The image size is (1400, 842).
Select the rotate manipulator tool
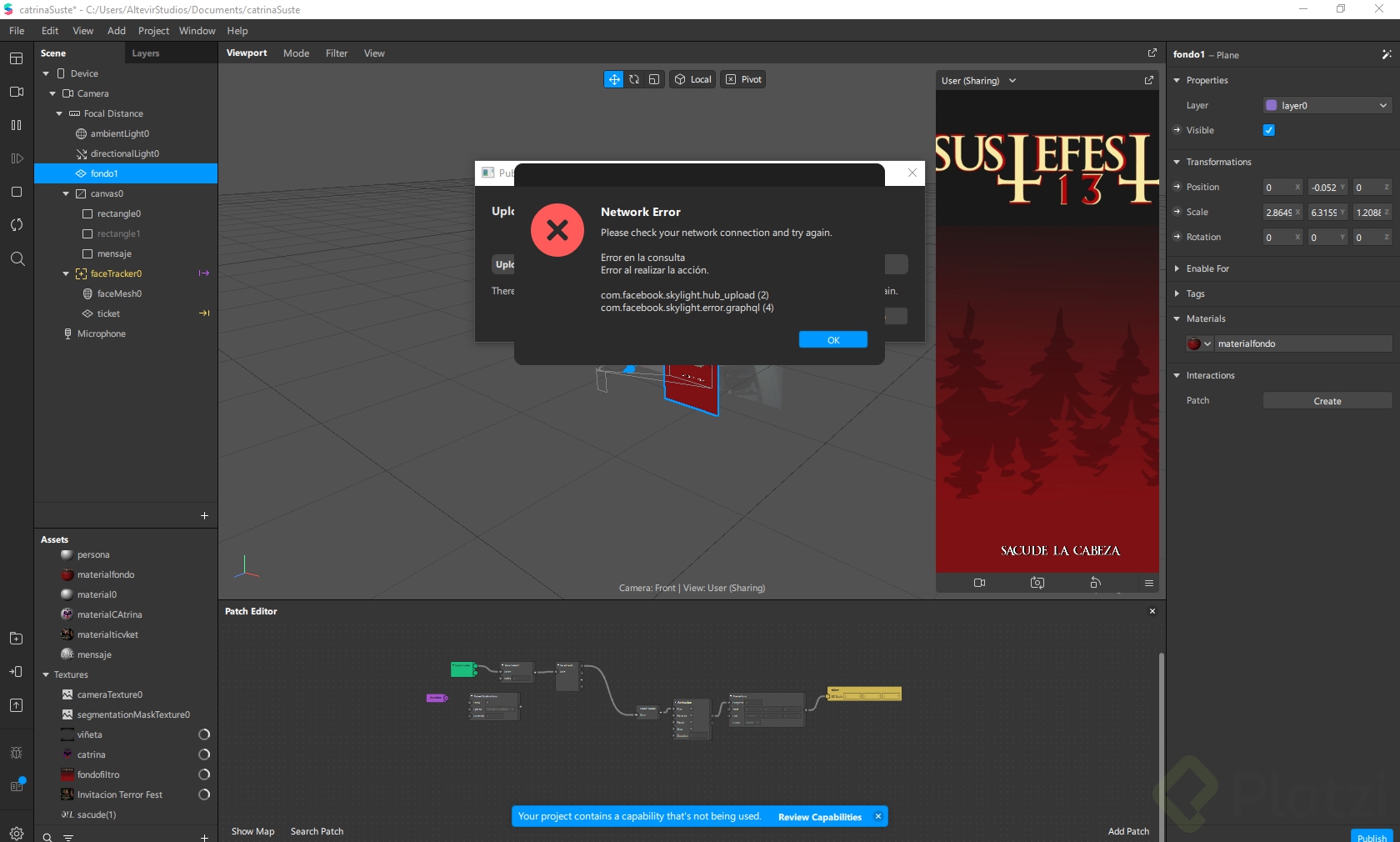click(x=634, y=79)
